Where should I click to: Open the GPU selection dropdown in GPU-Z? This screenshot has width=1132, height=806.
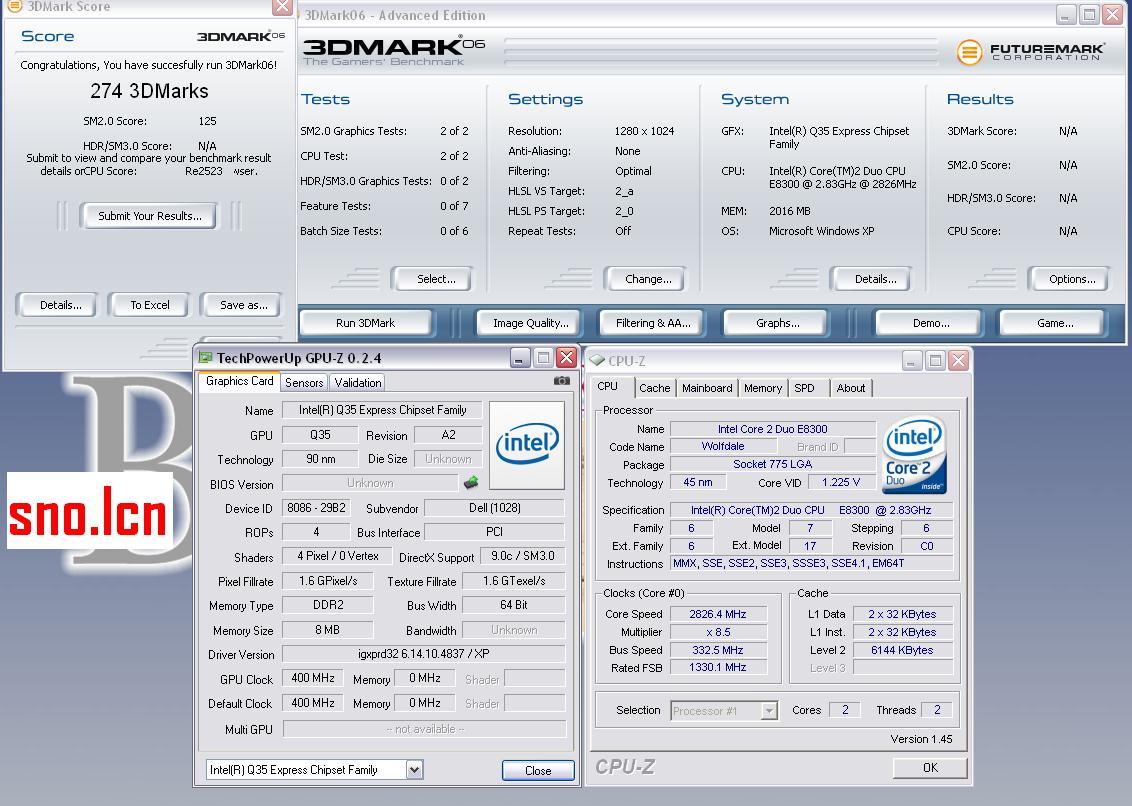pyautogui.click(x=414, y=770)
